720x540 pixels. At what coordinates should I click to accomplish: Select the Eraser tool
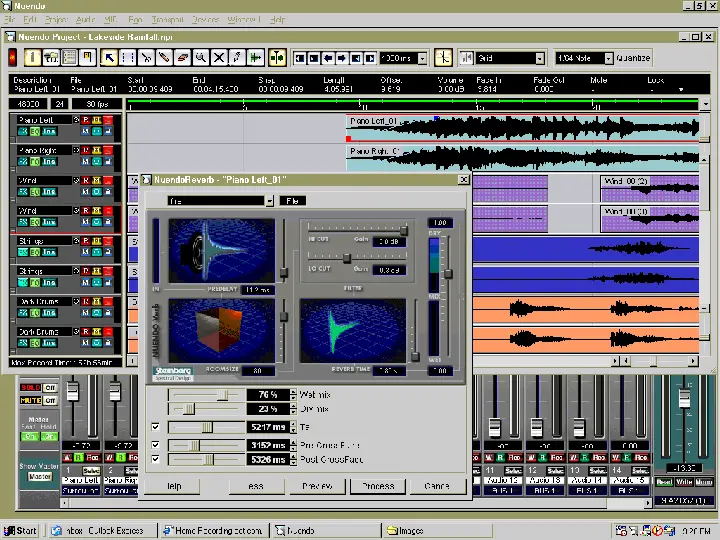coord(182,58)
